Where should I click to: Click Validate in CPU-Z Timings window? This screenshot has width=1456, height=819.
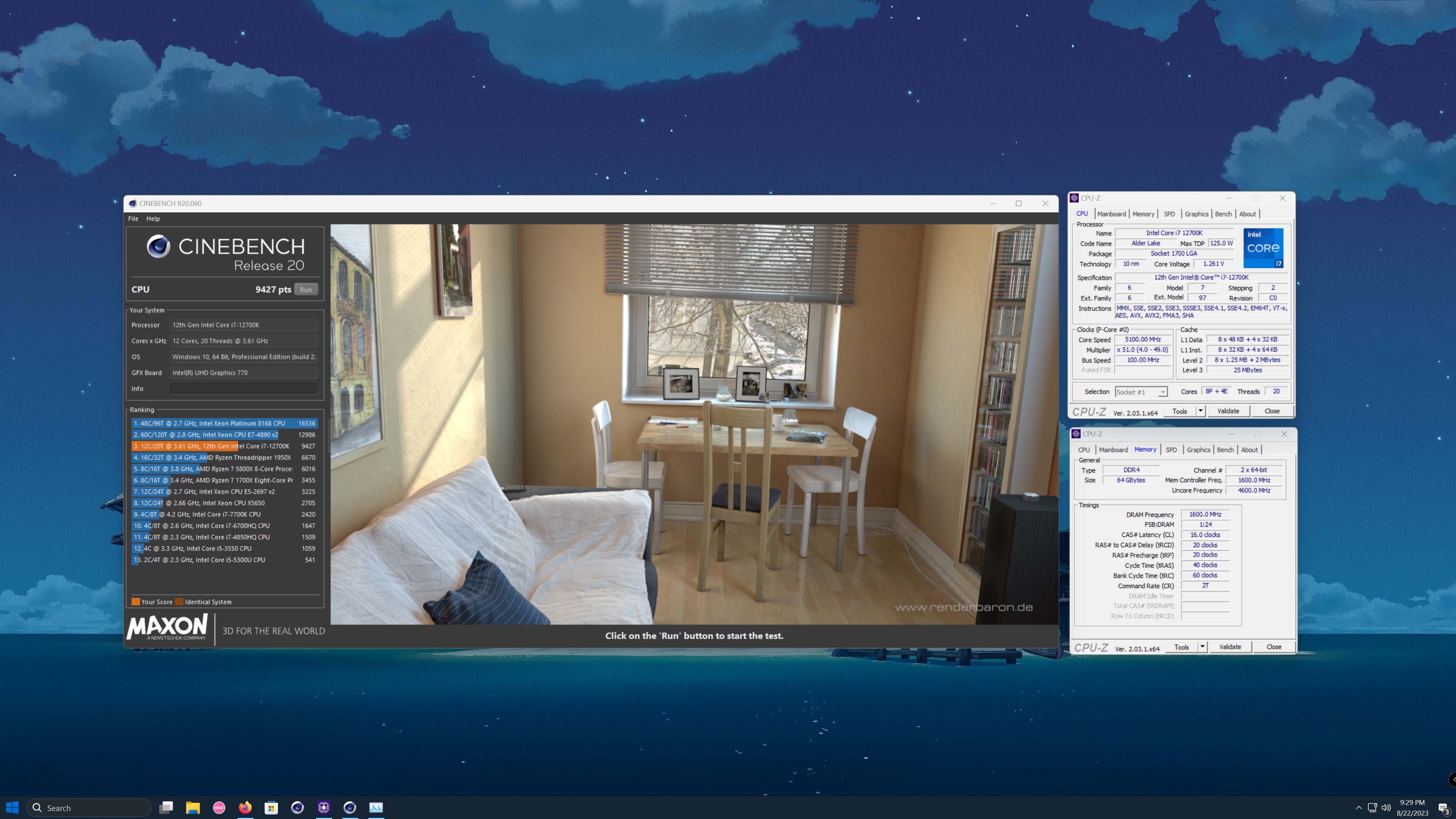1230,646
